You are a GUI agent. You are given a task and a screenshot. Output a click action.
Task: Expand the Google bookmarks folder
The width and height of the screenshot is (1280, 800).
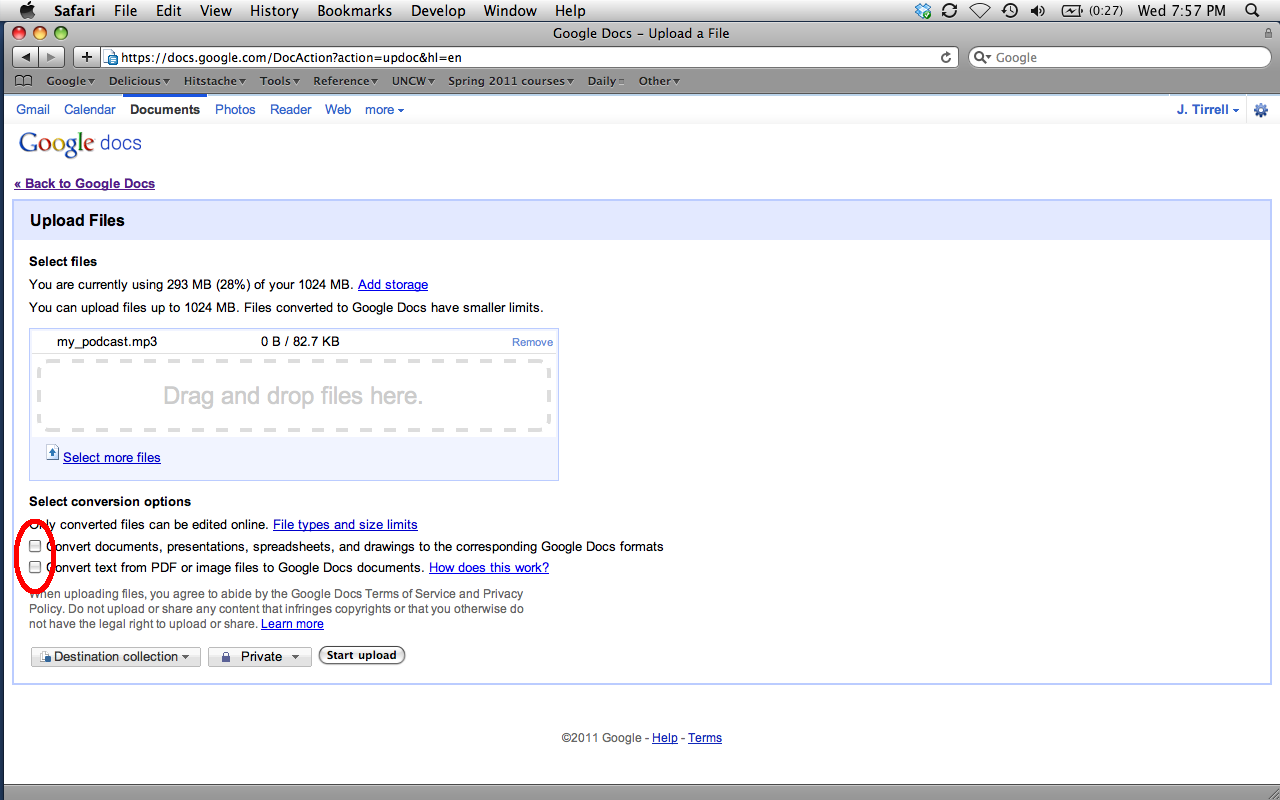click(70, 81)
